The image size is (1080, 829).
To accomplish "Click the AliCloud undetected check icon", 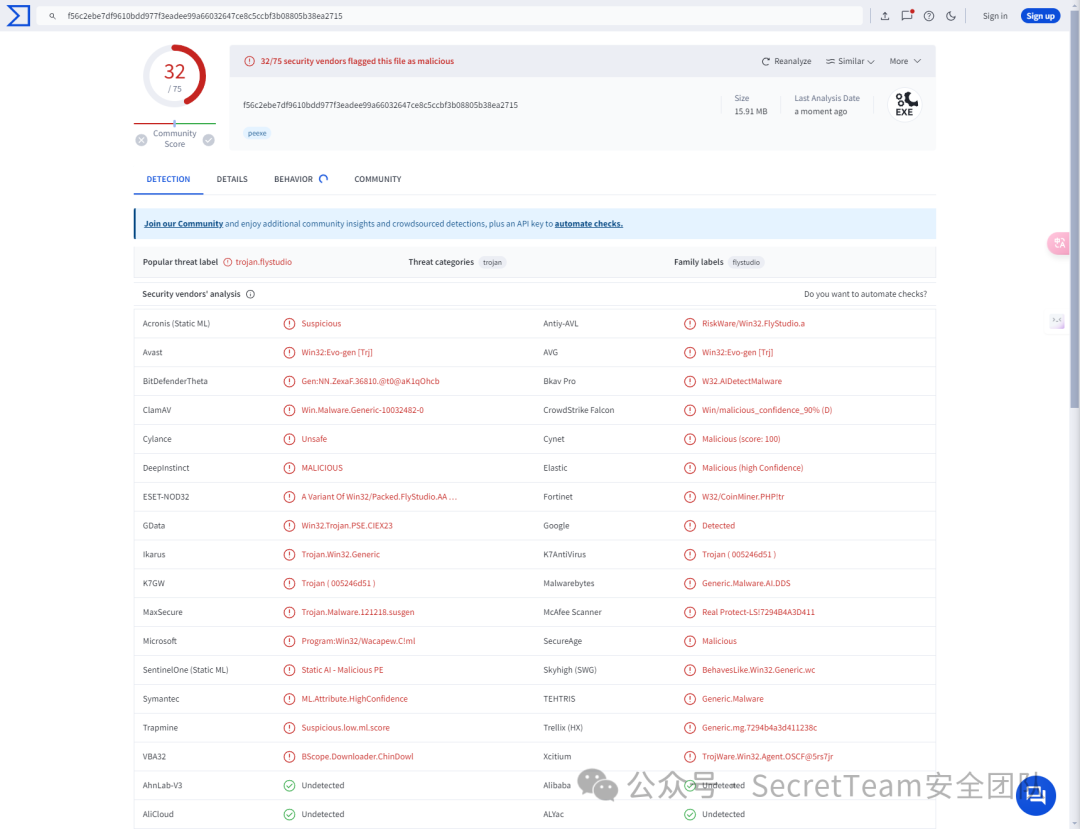I will 289,815.
